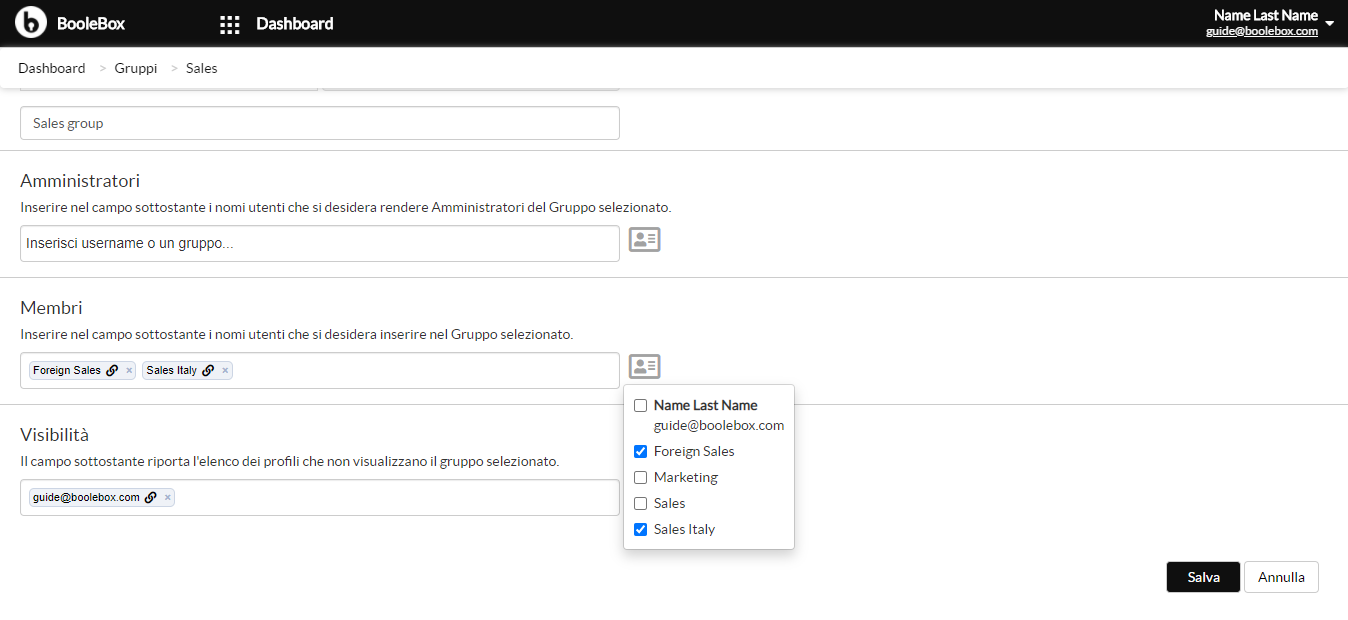This screenshot has width=1348, height=620.
Task: Open the apps grid icon beside Dashboard
Action: (x=230, y=24)
